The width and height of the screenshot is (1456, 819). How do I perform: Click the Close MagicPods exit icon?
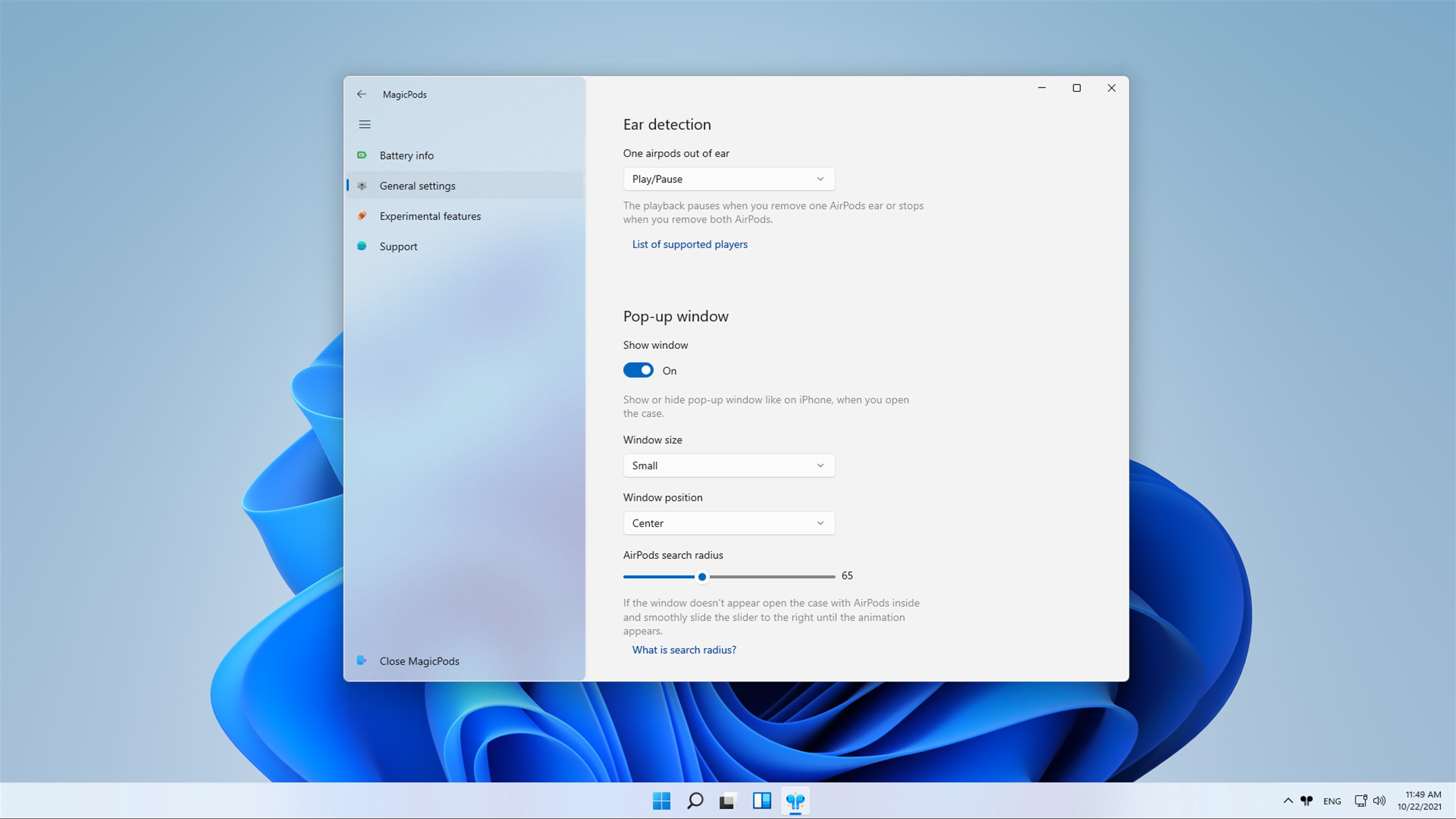(x=362, y=660)
